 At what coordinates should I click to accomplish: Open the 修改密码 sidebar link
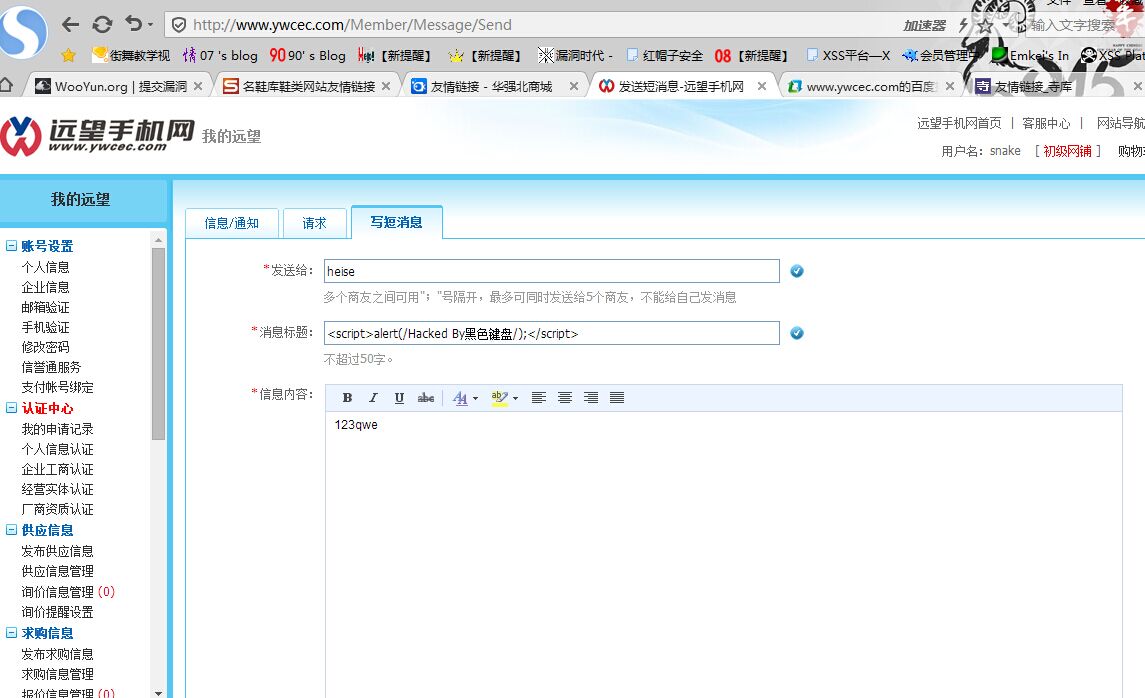(45, 347)
